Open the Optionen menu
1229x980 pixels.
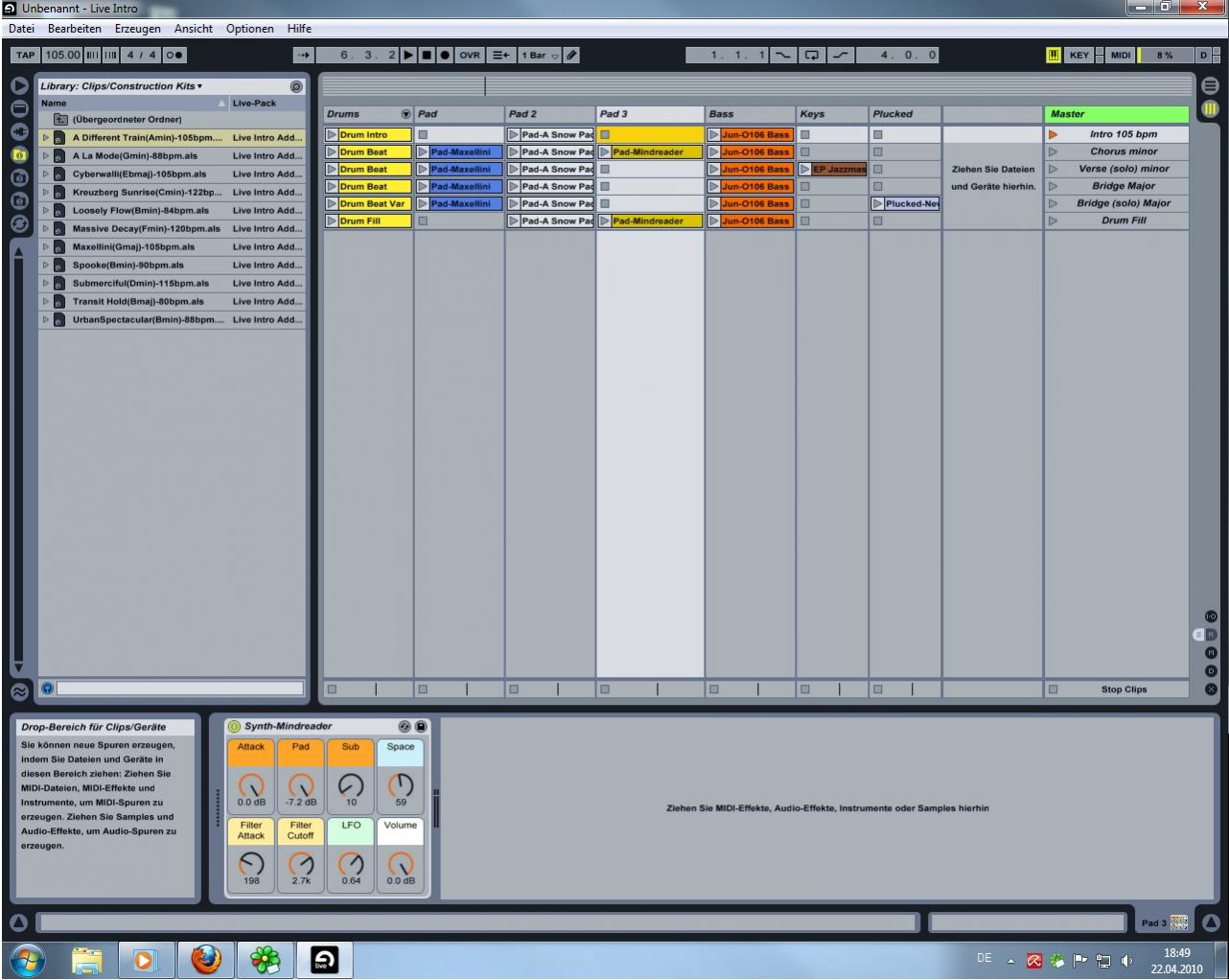250,29
